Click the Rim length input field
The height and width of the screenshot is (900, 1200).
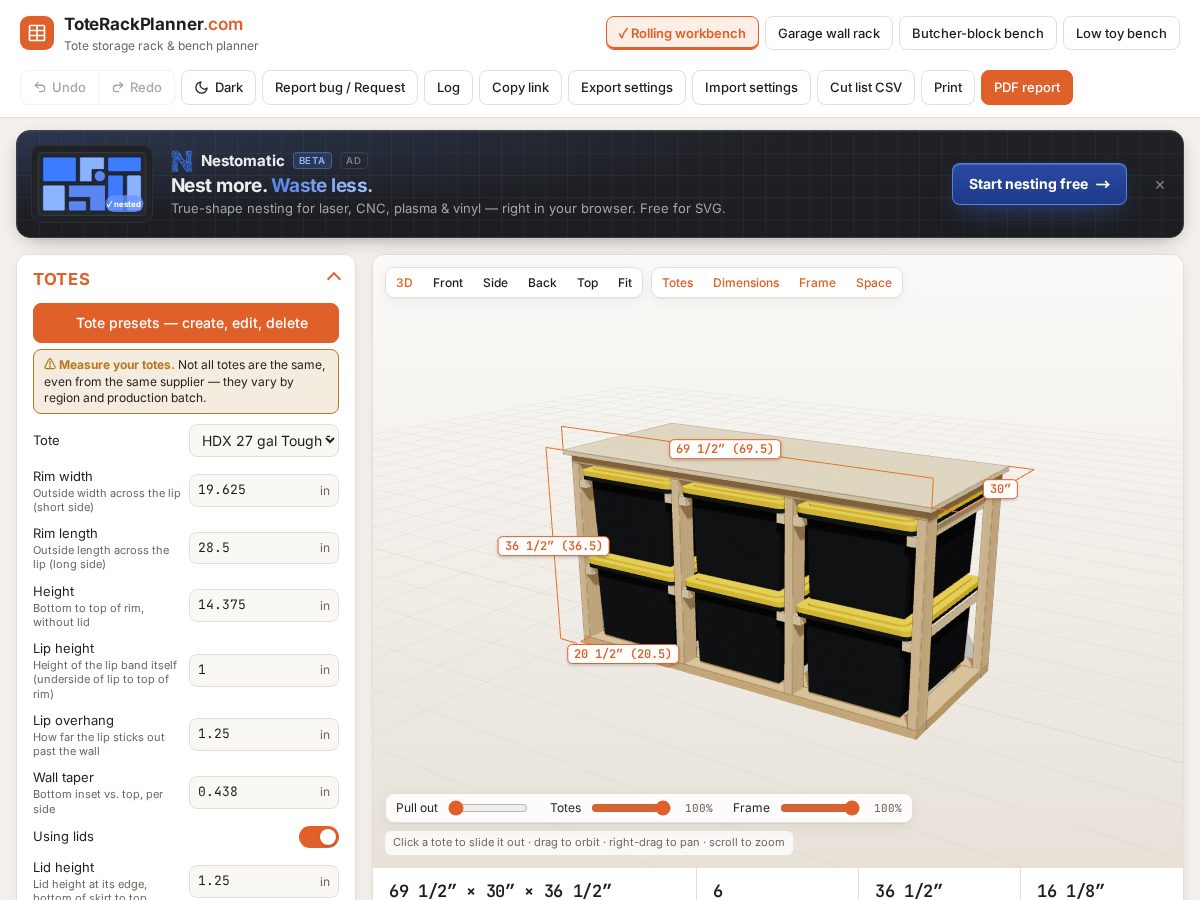tap(264, 548)
